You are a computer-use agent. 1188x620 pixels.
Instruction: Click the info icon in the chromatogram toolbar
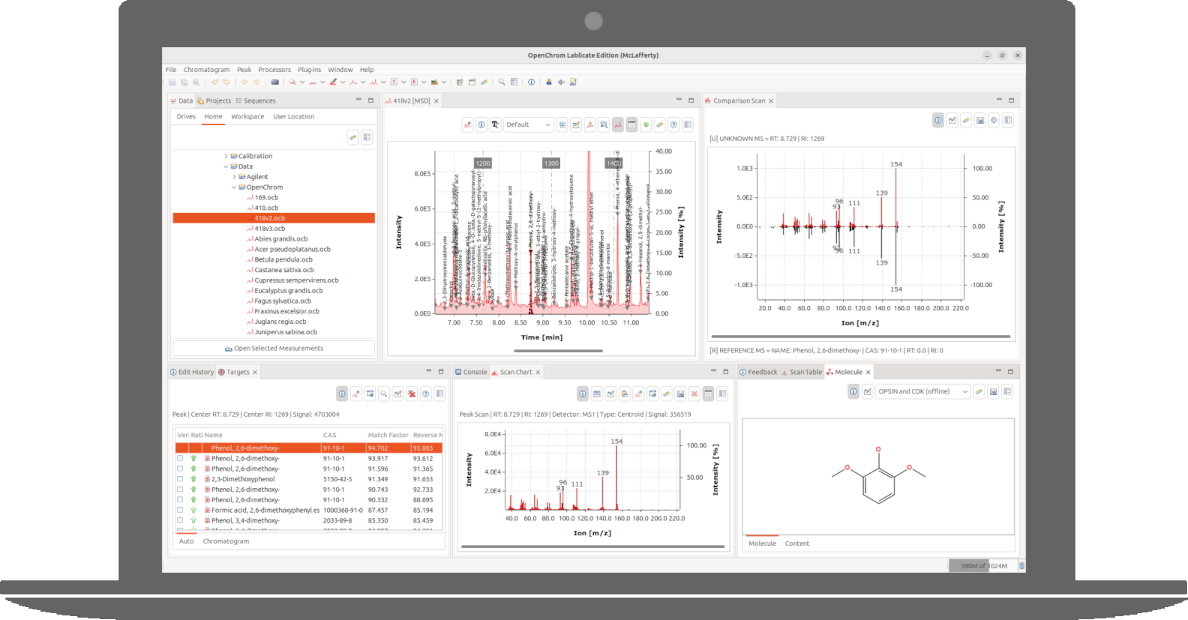(481, 125)
